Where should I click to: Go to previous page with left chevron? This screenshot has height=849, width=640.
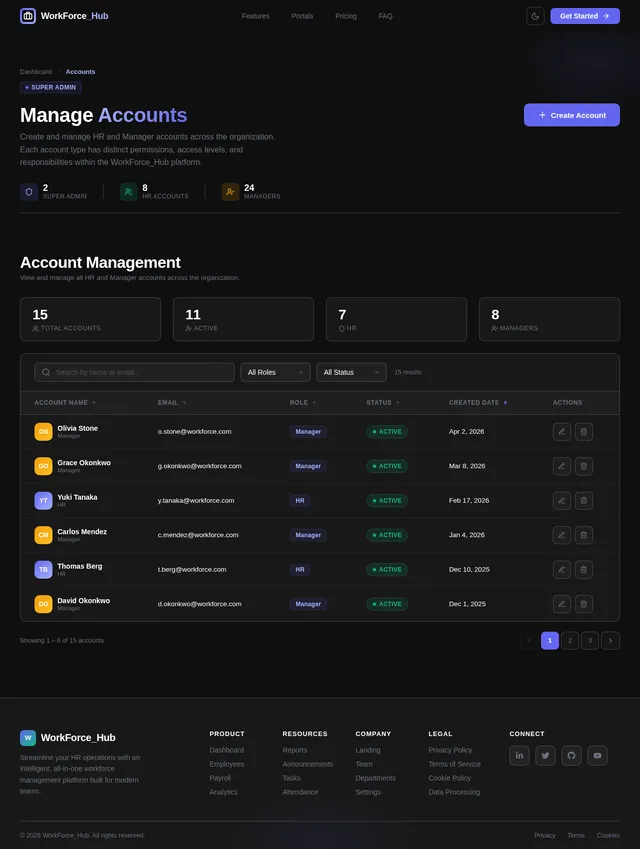[530, 641]
